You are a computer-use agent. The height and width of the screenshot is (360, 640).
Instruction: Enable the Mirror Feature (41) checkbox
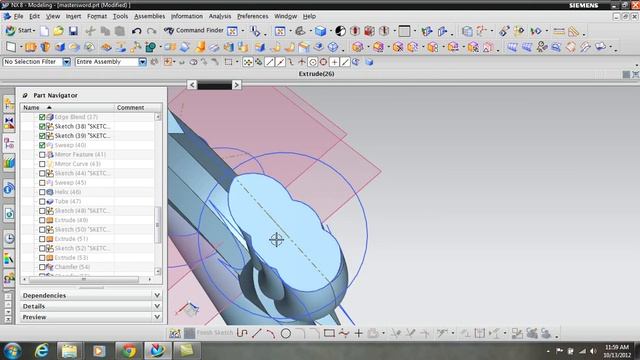point(42,155)
